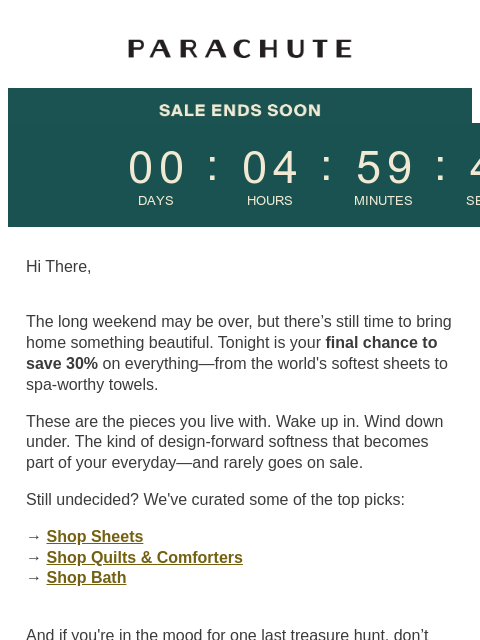Click the colon between hours and minutes
480x640 pixels.
pos(327,167)
